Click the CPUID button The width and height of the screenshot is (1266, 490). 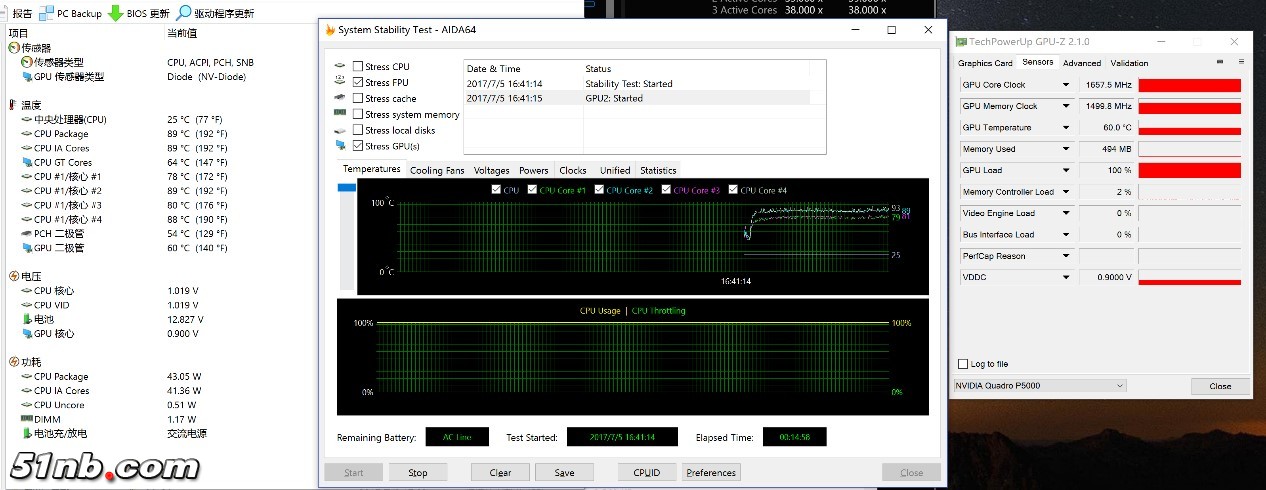[x=647, y=473]
